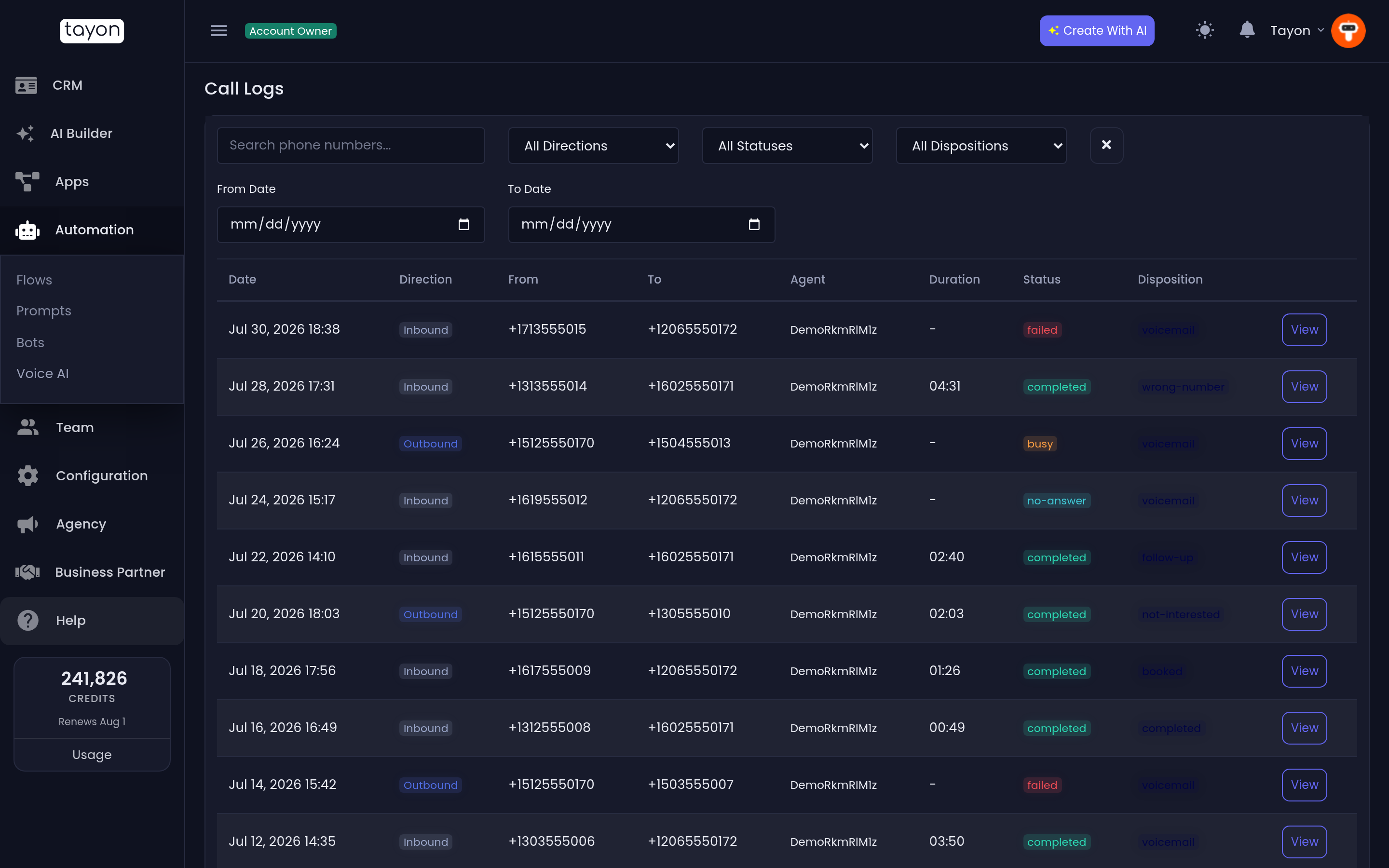Click the Account Owner badge
The image size is (1389, 868).
(290, 30)
